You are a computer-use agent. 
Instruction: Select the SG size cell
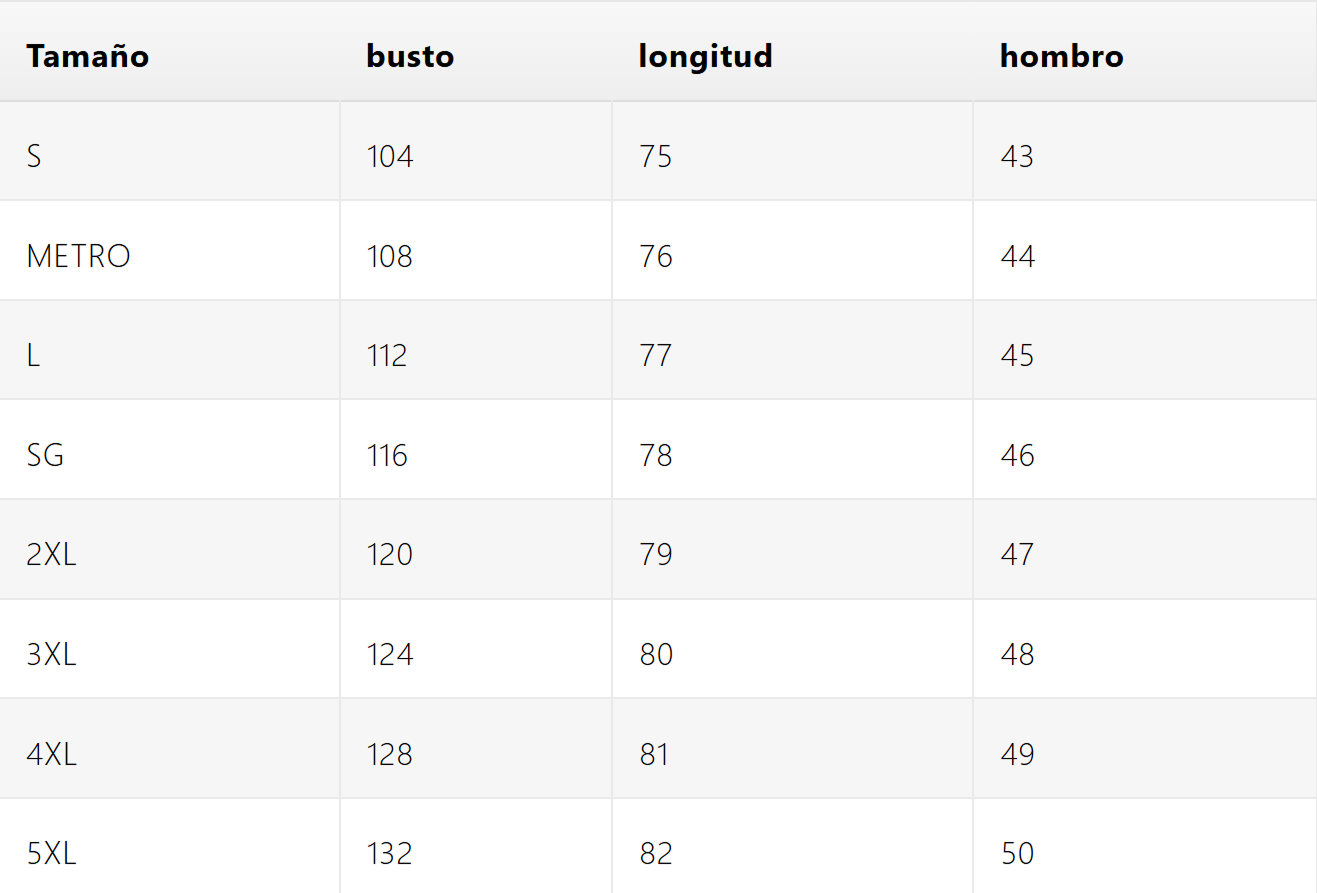[x=45, y=456]
